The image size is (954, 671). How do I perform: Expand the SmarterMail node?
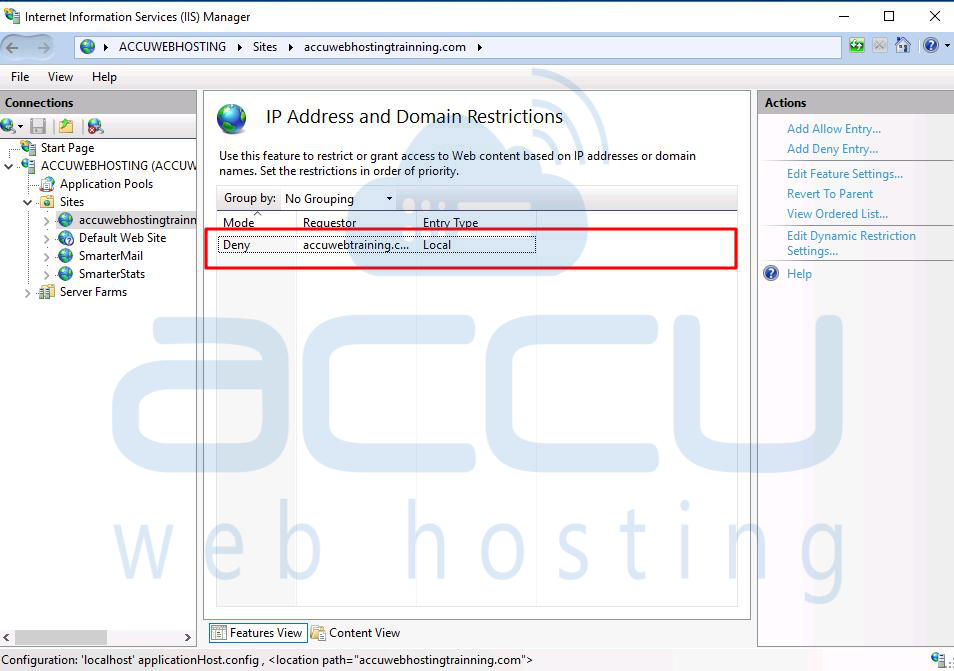(46, 257)
